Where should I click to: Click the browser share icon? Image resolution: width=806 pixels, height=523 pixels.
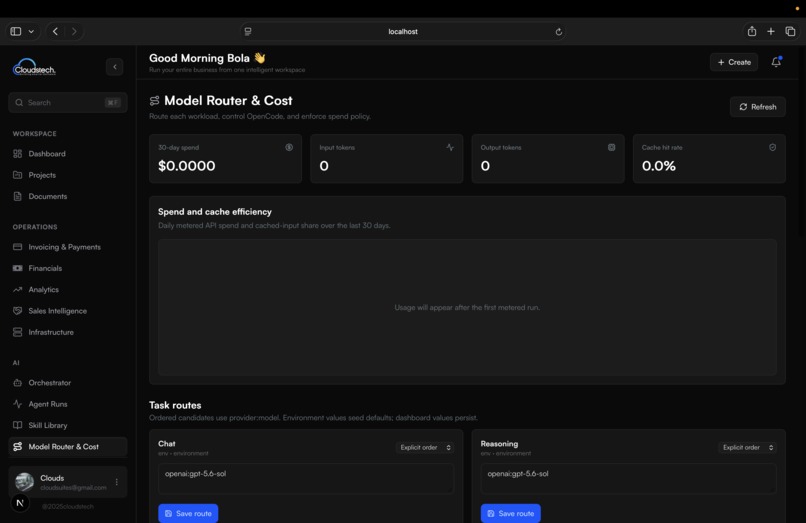[x=752, y=31]
